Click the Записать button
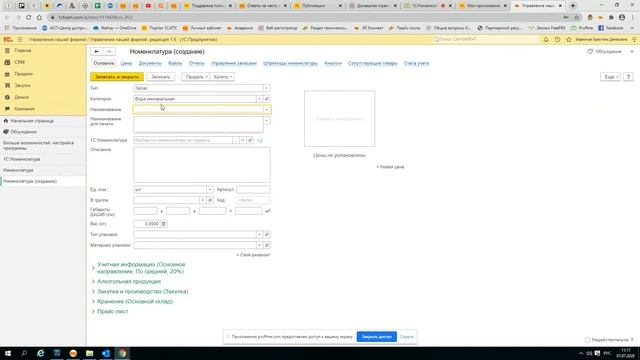Screen dimensions: 640x360 tap(160, 77)
